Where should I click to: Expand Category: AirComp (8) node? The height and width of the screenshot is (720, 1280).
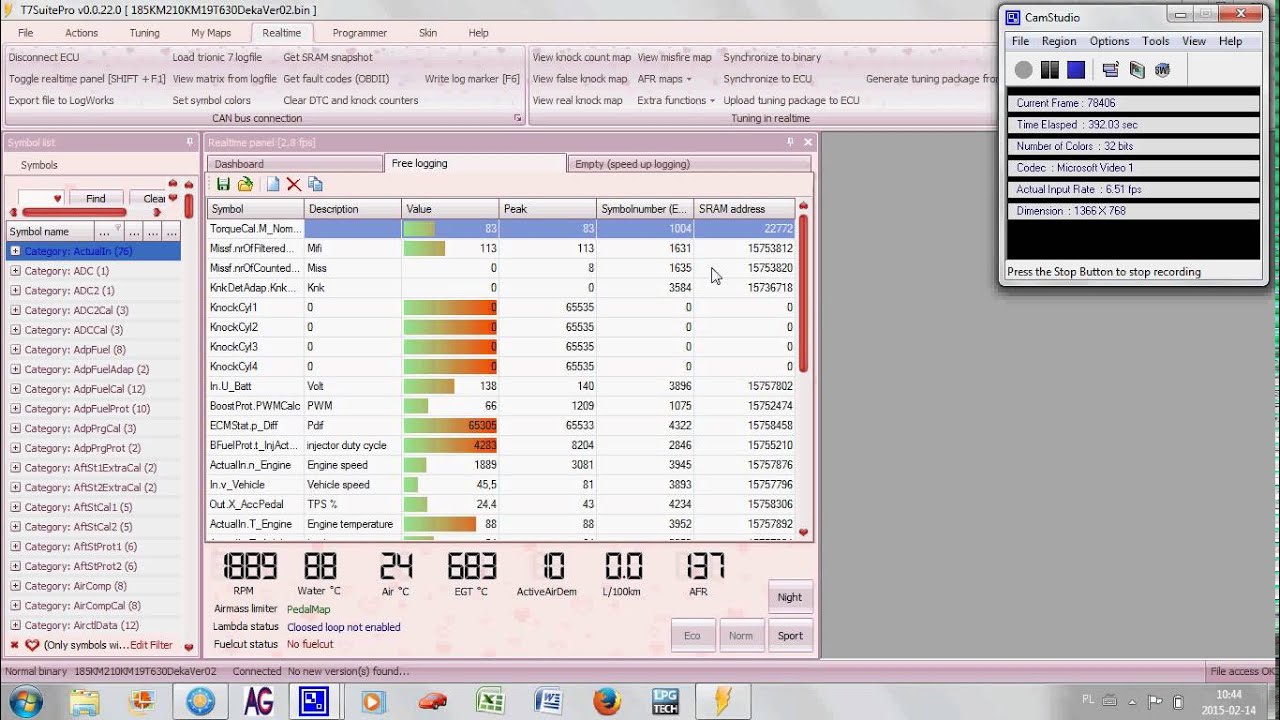15,586
